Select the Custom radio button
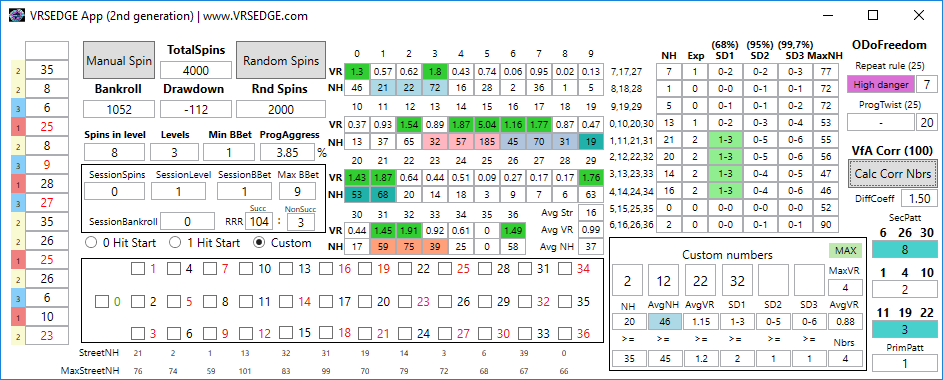 coord(259,243)
